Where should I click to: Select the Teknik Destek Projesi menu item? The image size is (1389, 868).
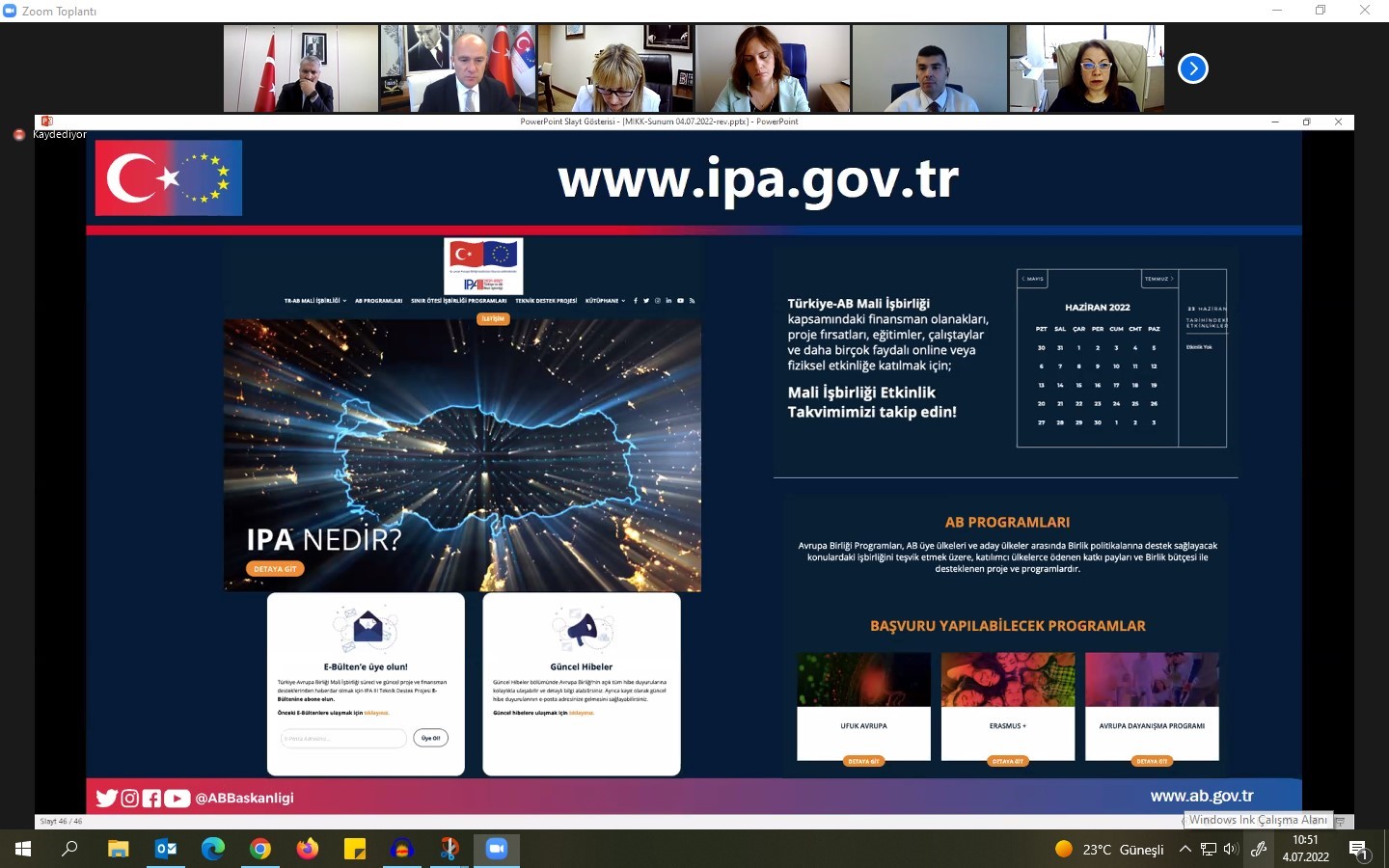(x=546, y=301)
